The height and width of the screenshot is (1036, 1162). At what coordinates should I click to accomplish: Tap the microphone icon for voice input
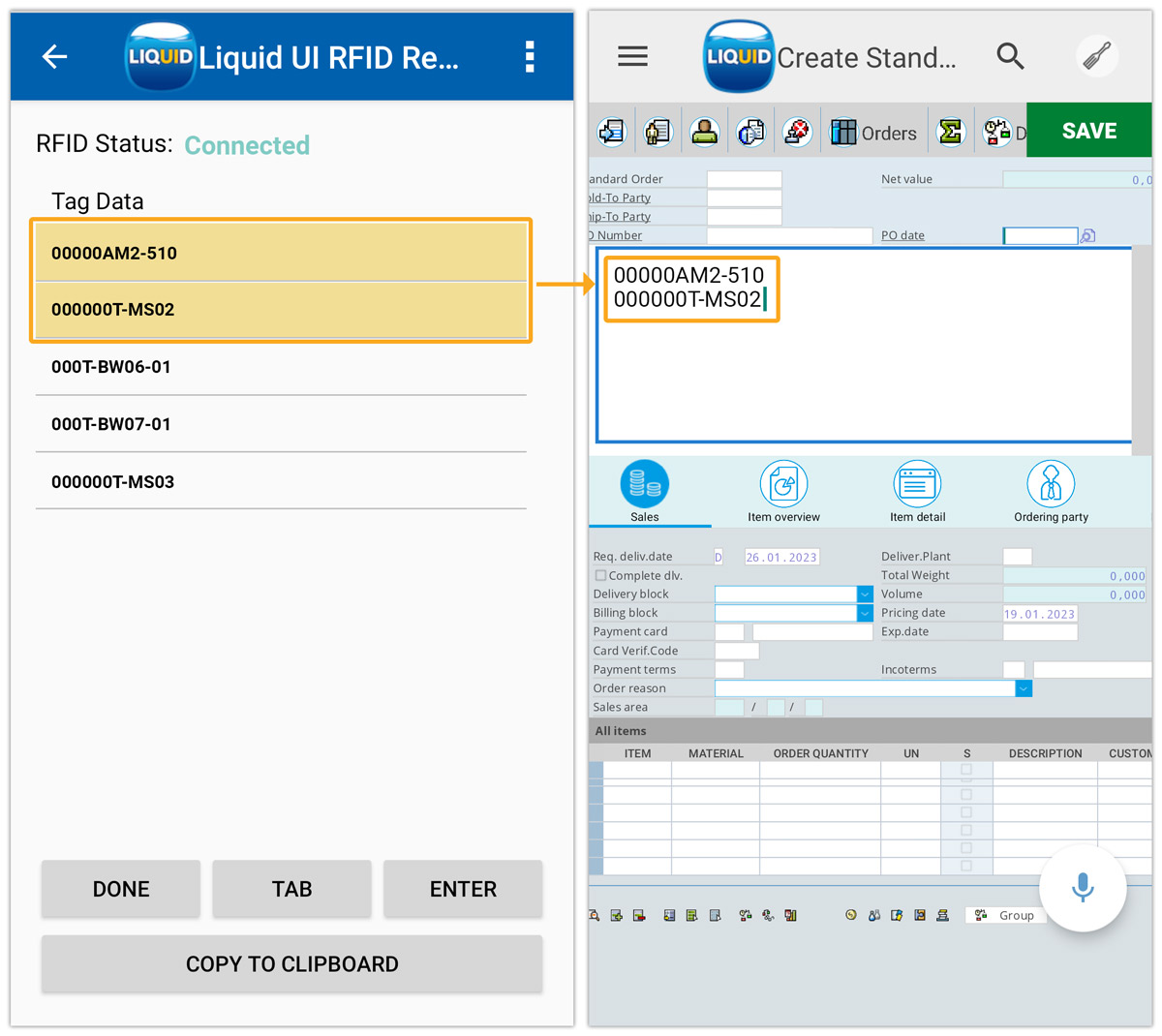tap(1084, 888)
